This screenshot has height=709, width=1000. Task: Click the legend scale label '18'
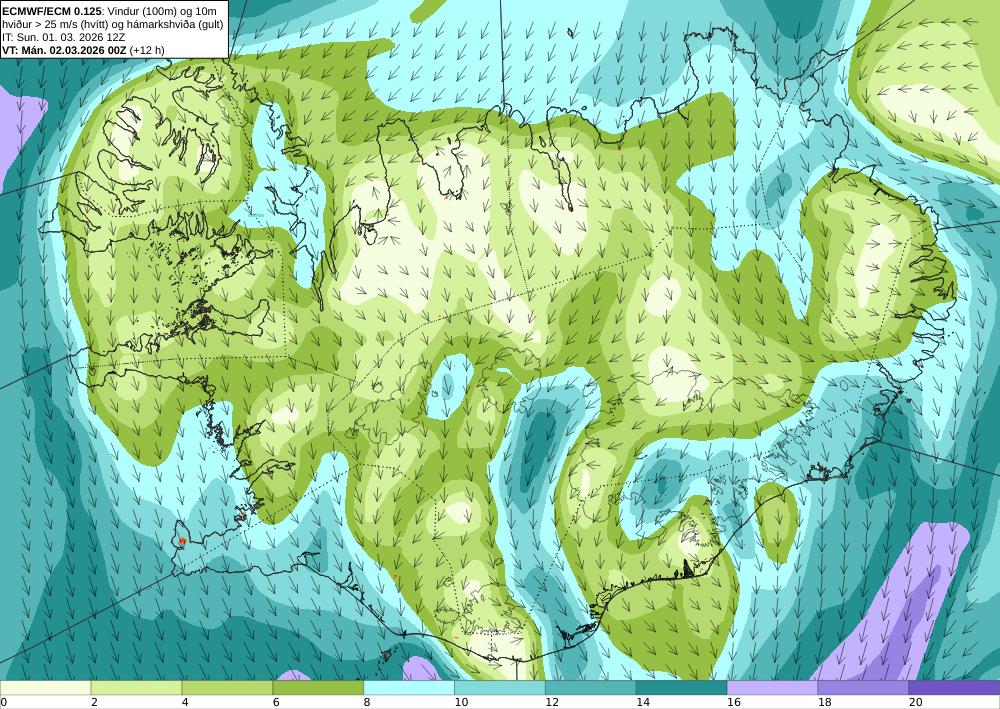[825, 703]
